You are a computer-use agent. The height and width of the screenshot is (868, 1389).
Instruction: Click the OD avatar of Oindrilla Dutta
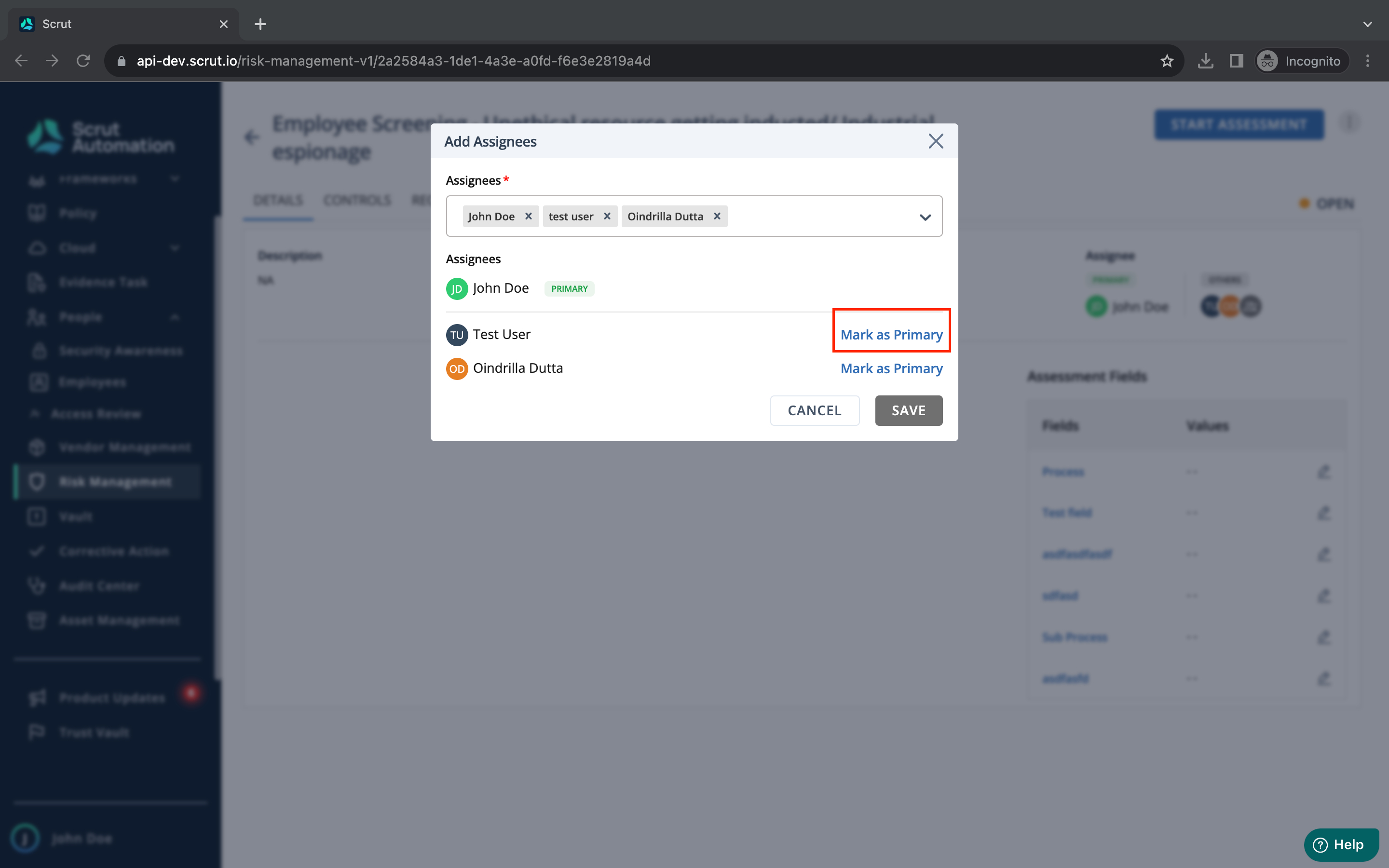(x=457, y=368)
